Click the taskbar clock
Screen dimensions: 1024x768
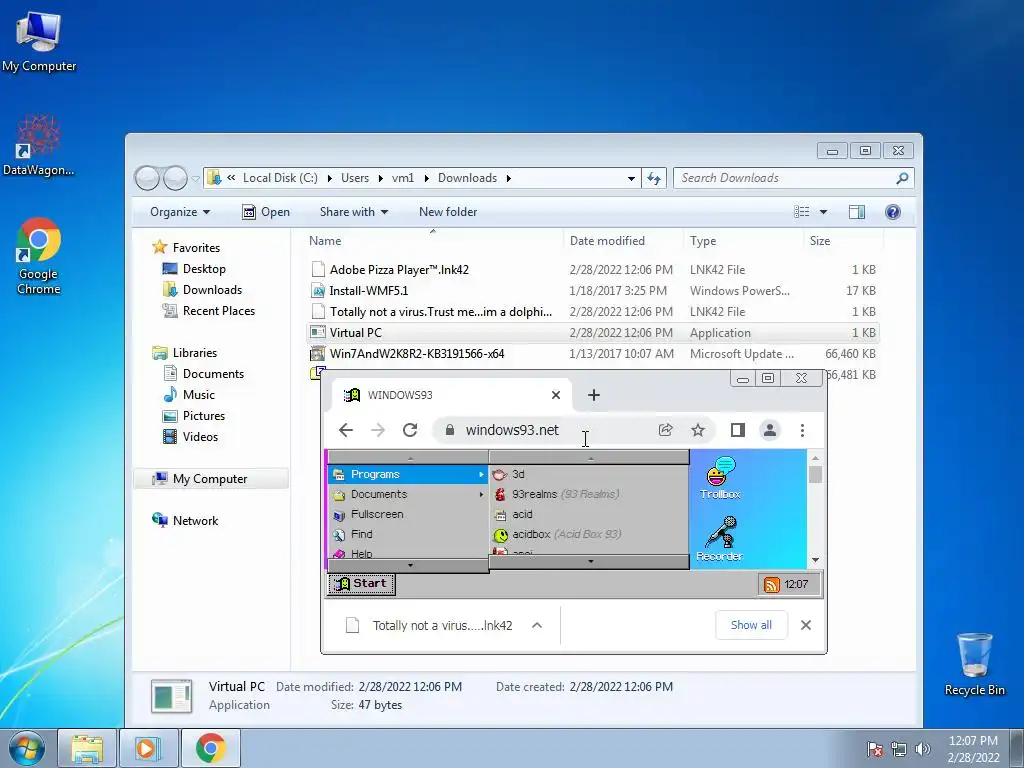click(973, 749)
